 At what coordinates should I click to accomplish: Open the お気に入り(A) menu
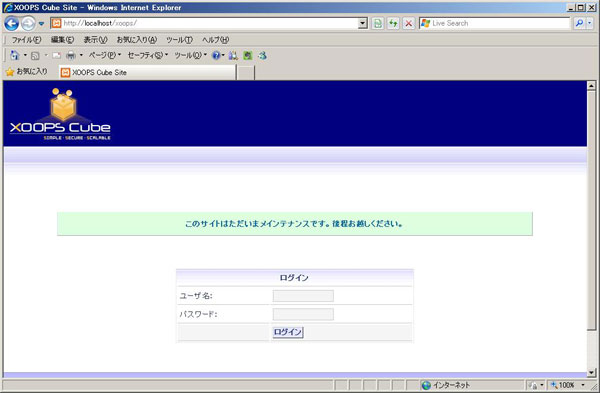[137, 40]
